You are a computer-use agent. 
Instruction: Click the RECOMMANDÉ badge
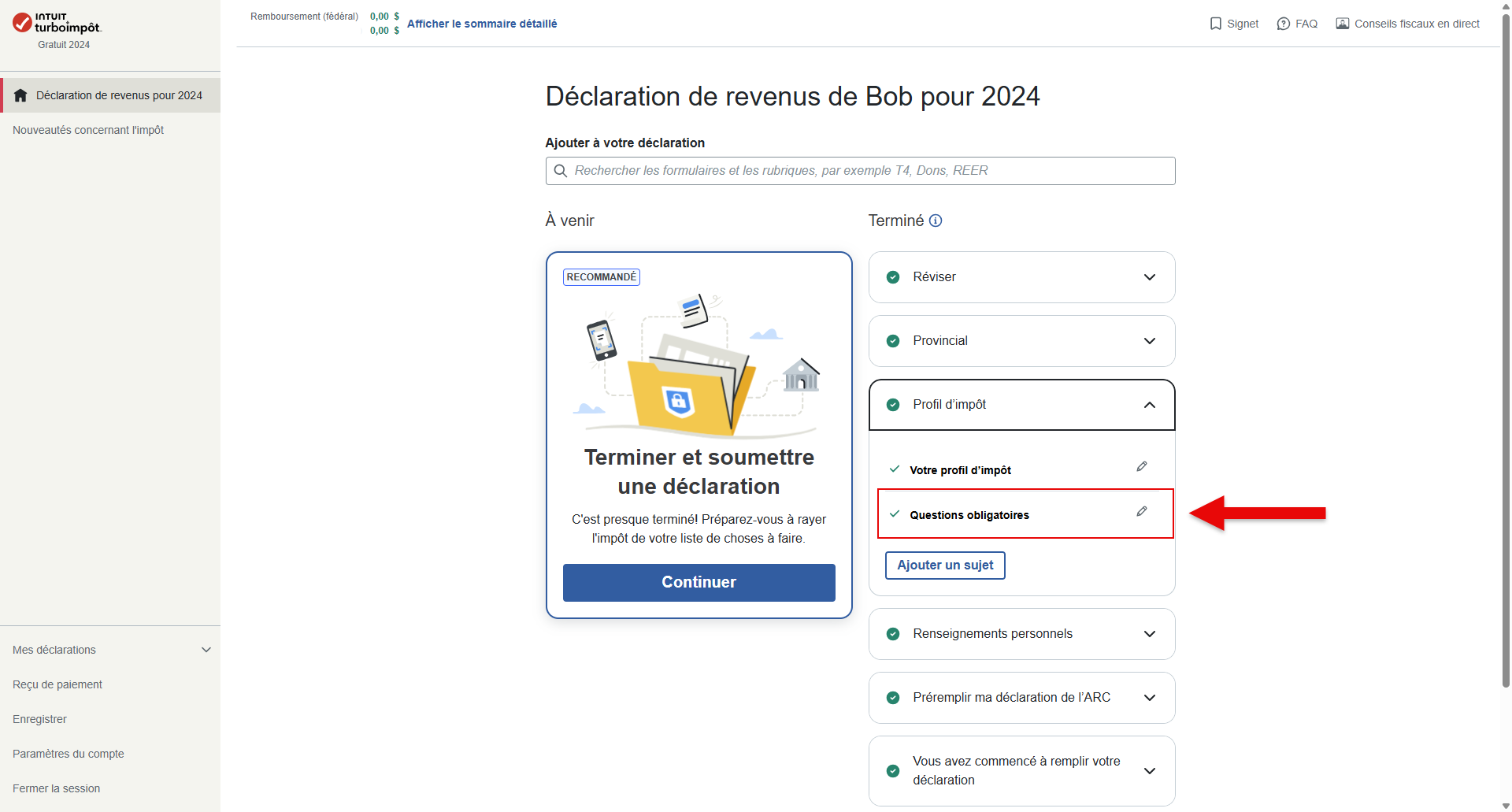(x=601, y=277)
